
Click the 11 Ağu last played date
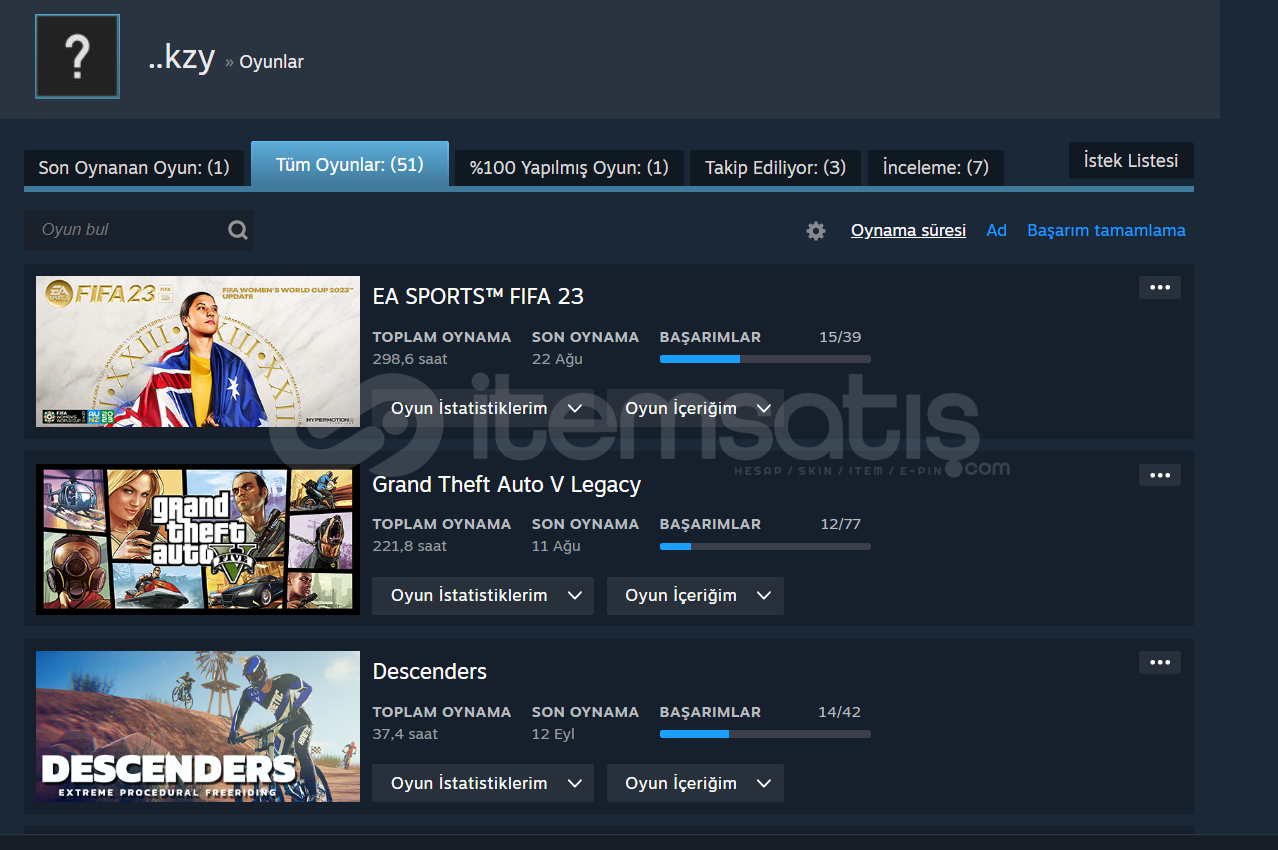pos(556,546)
